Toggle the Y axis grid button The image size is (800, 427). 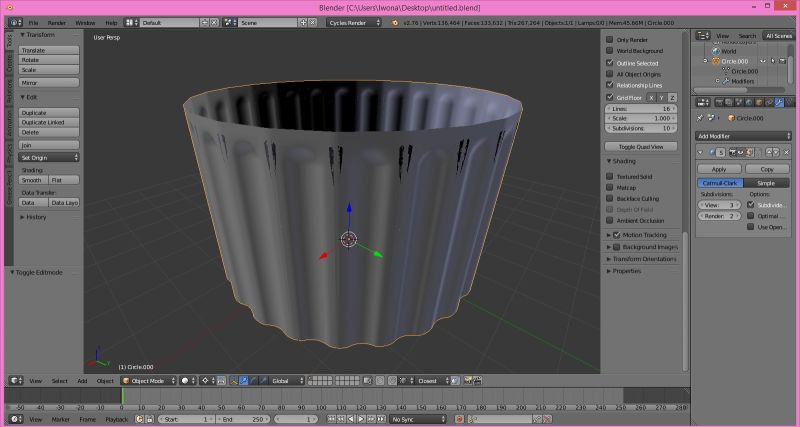662,97
